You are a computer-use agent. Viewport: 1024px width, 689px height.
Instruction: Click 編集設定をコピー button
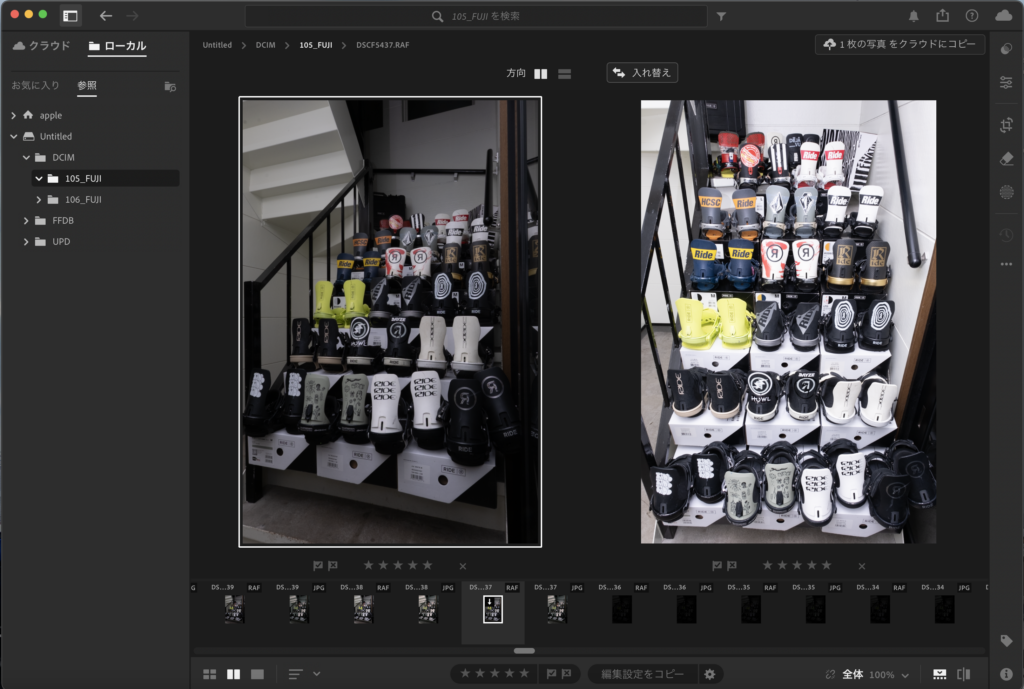click(641, 674)
